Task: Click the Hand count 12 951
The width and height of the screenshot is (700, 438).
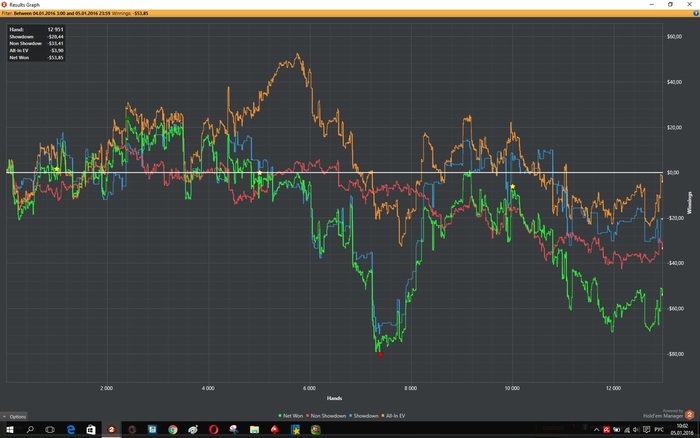Action: click(55, 29)
